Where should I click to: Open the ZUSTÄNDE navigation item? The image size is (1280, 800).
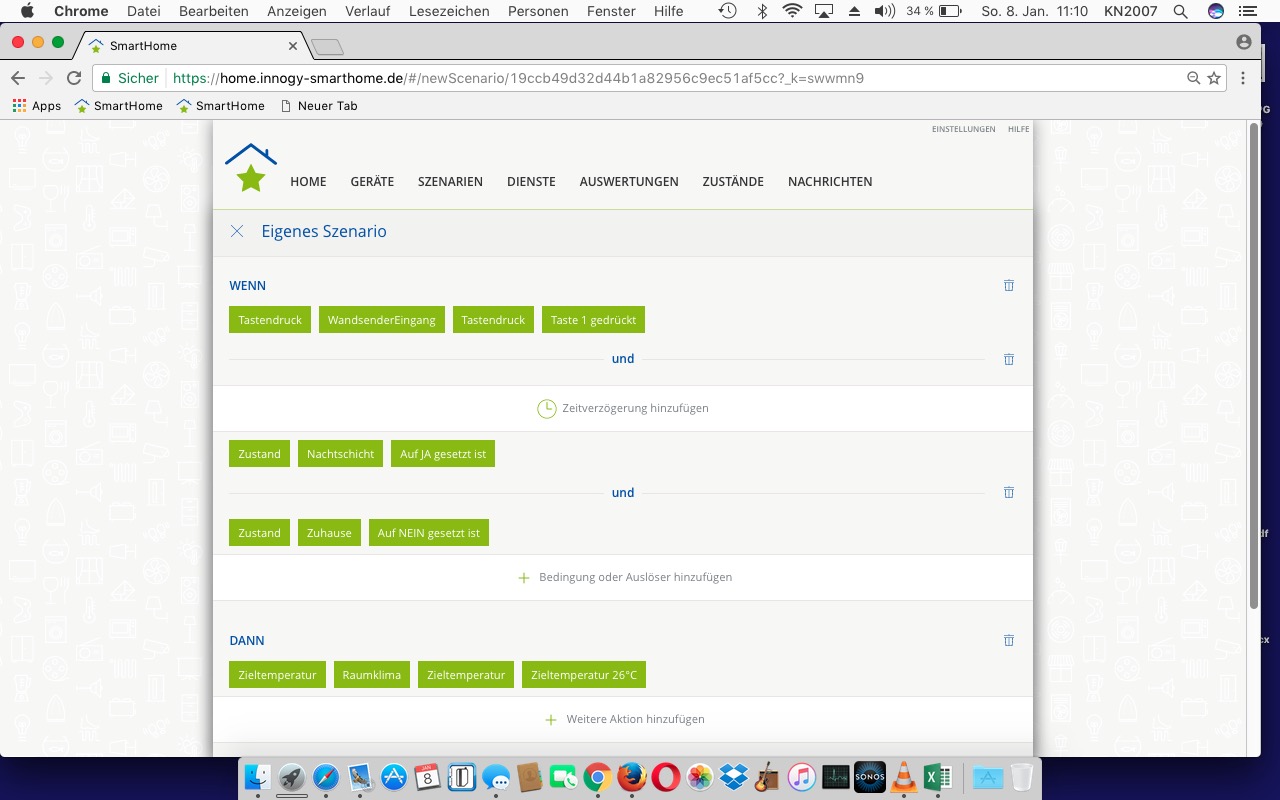pyautogui.click(x=732, y=181)
